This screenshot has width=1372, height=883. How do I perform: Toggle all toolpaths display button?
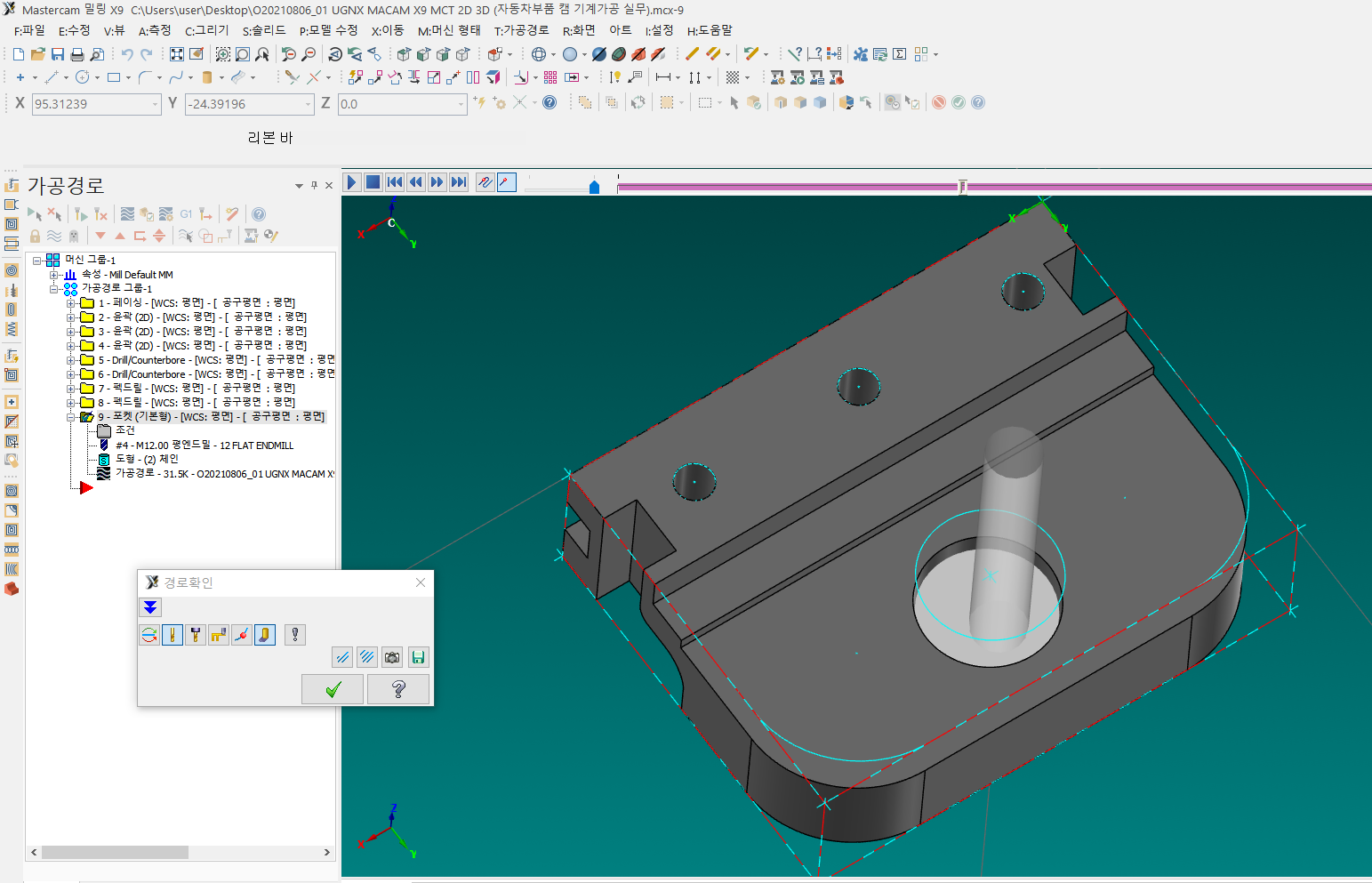(x=367, y=657)
